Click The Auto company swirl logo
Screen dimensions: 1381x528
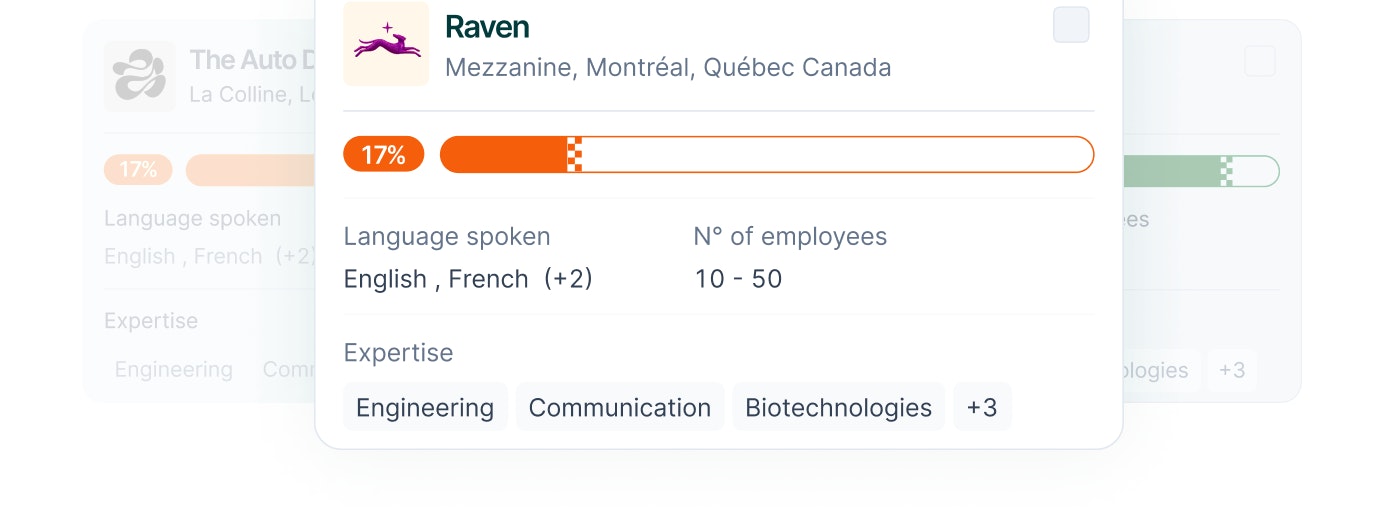(x=139, y=76)
